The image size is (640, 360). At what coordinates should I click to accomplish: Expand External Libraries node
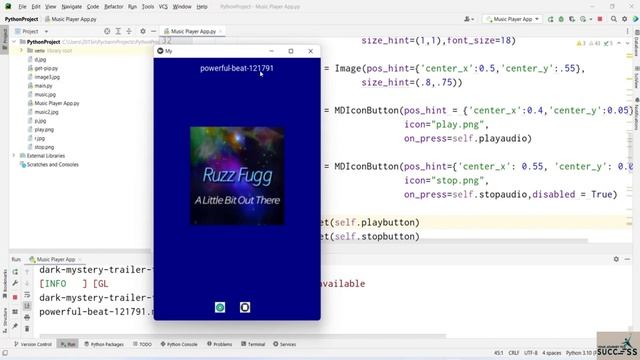click(x=14, y=156)
